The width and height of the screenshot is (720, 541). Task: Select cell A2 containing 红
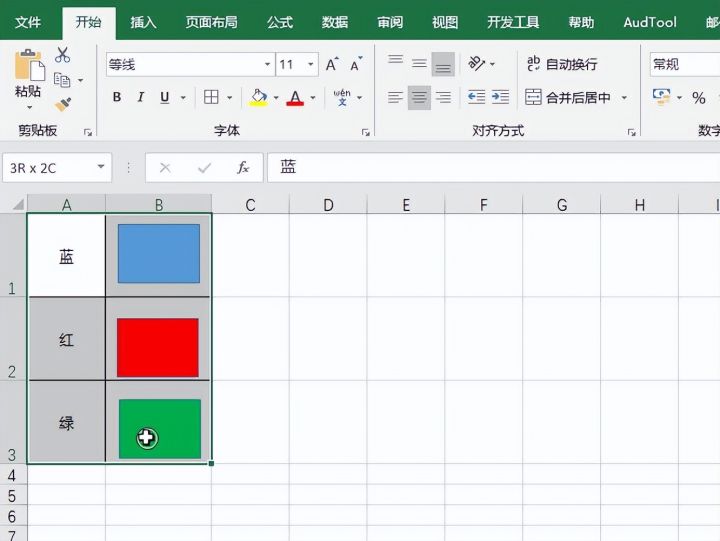tap(67, 339)
